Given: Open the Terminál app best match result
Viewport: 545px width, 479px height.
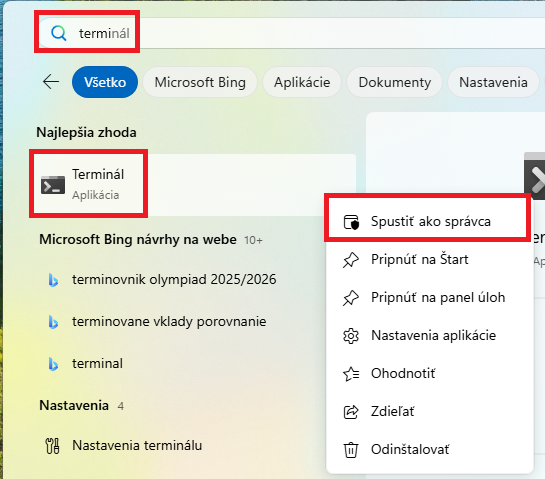Looking at the screenshot, I should click(x=195, y=185).
